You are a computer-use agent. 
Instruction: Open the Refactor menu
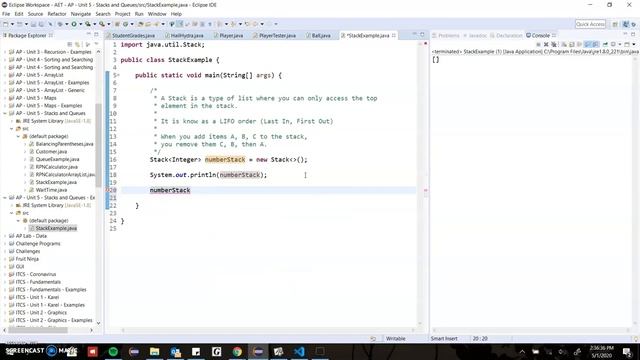(57, 14)
